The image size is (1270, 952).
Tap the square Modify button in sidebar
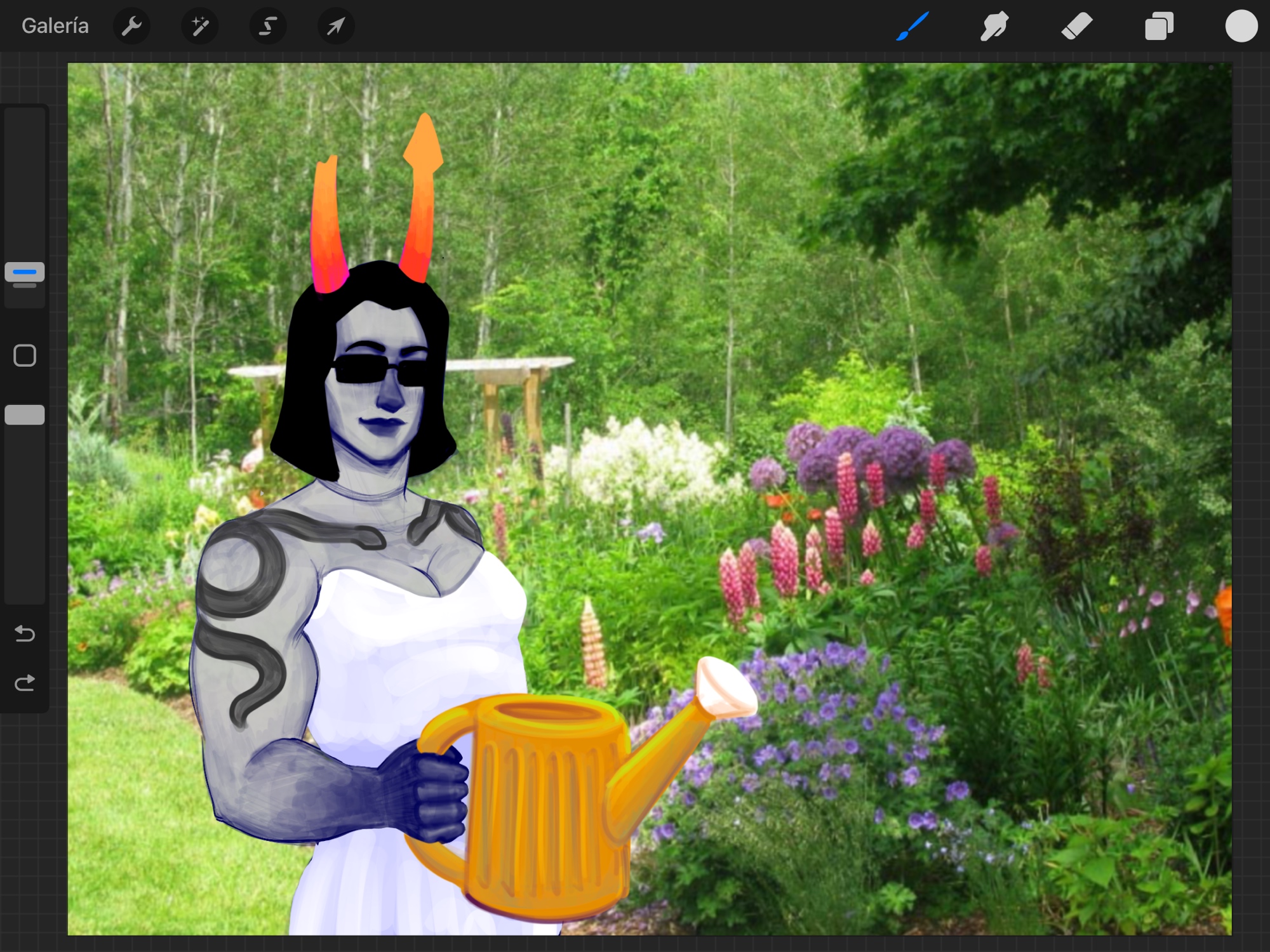(25, 355)
